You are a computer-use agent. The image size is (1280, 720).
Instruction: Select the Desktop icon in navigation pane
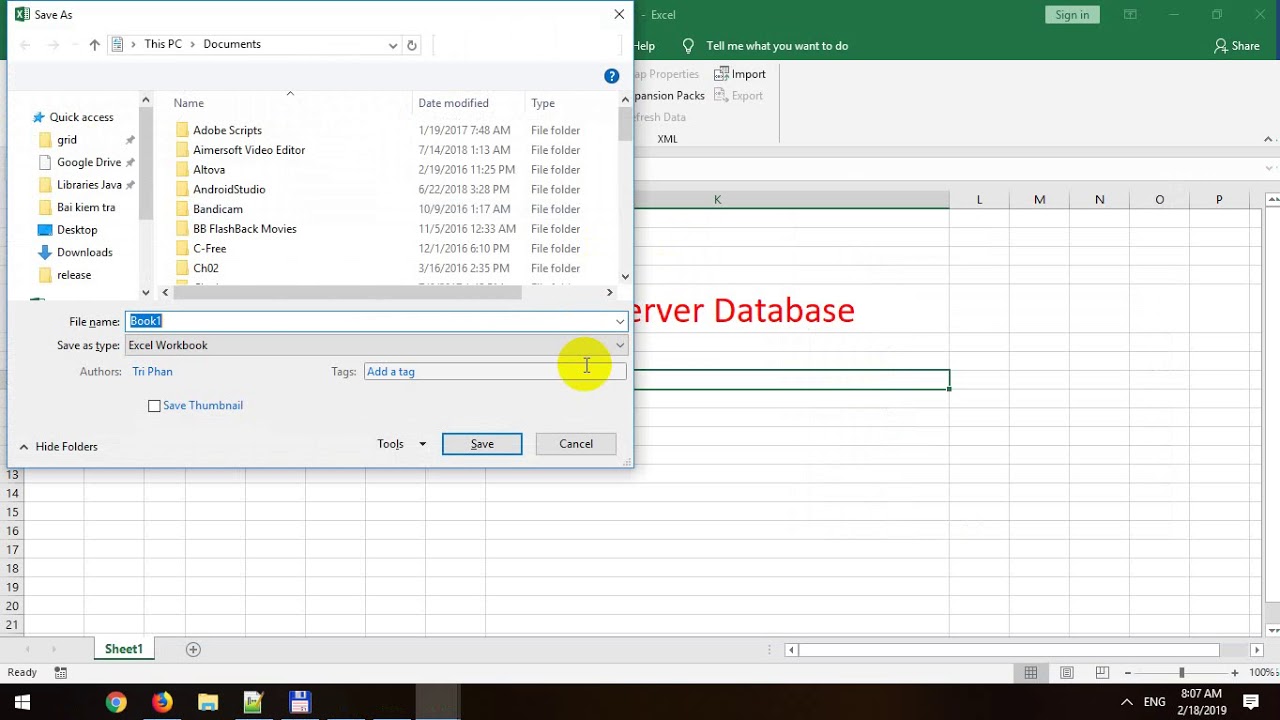point(44,230)
